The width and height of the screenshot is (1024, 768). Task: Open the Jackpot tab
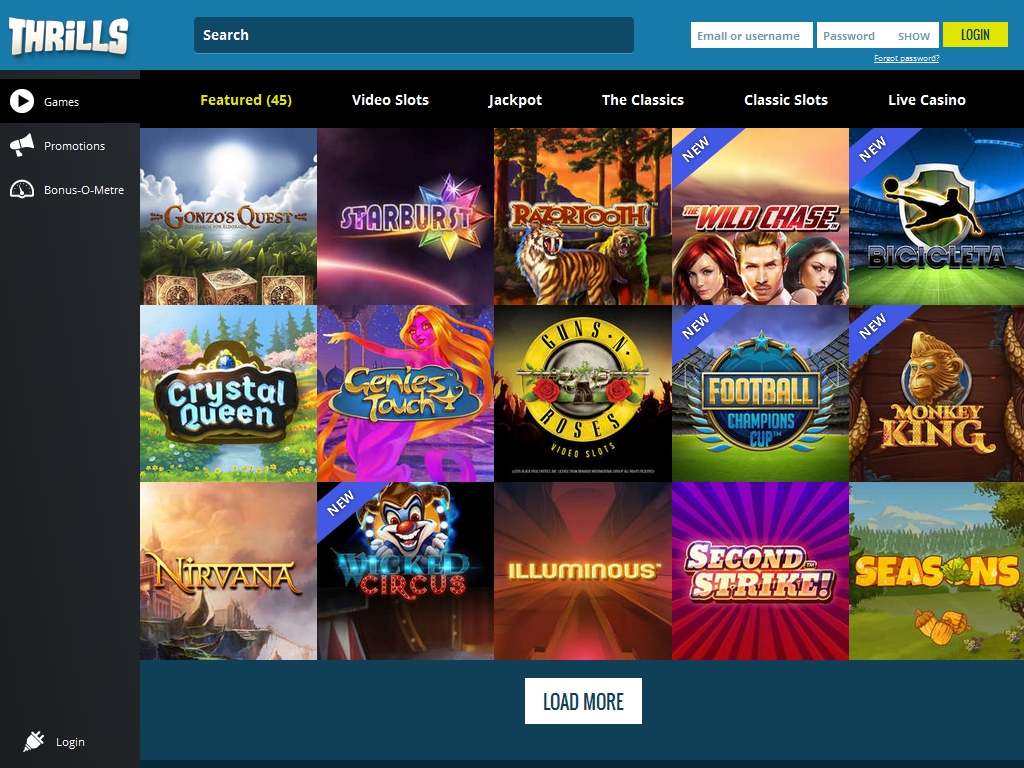click(515, 100)
